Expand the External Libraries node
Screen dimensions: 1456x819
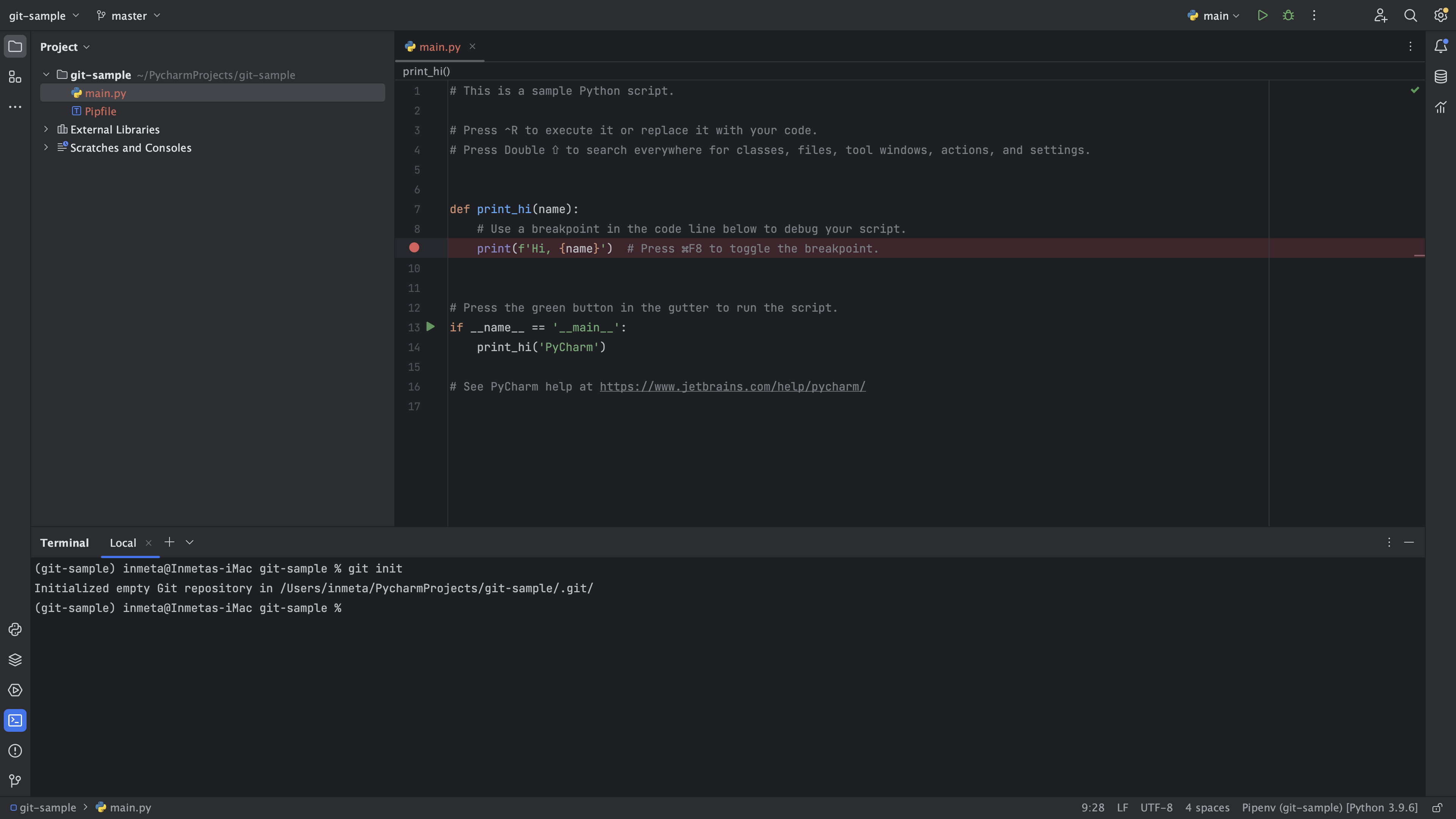(x=46, y=129)
